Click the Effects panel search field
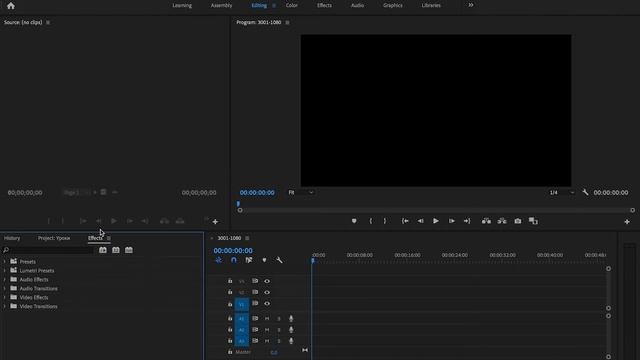640x360 pixels. coord(48,250)
